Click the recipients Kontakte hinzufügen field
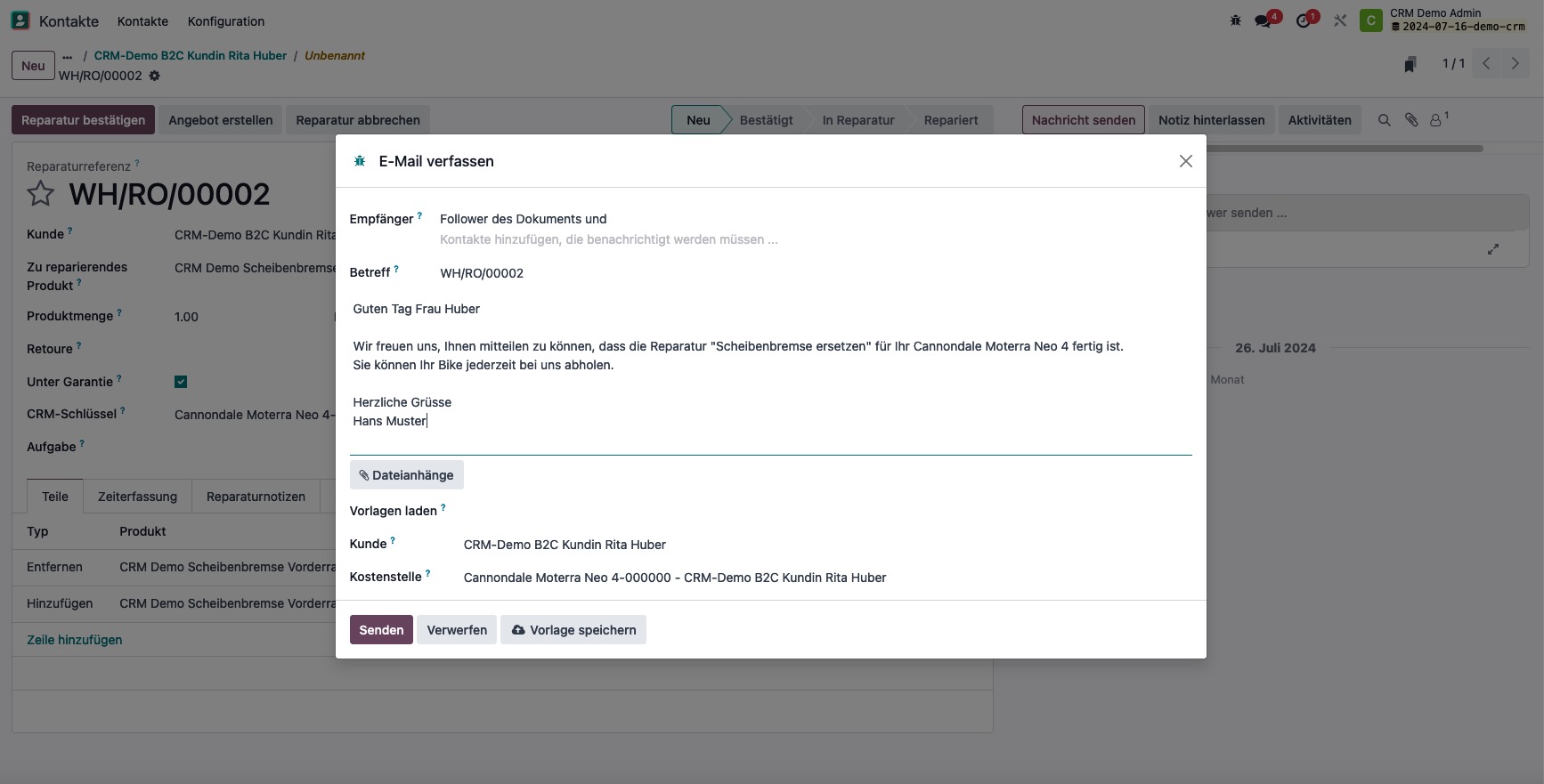 tap(816, 239)
